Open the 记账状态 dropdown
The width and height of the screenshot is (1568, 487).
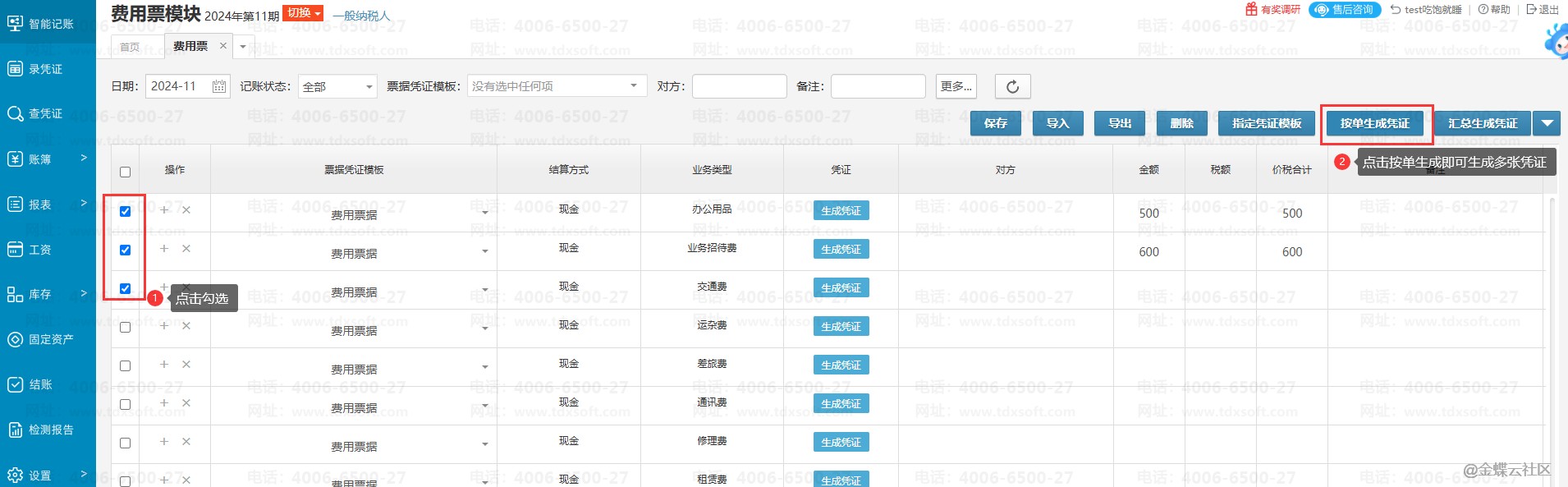[337, 86]
